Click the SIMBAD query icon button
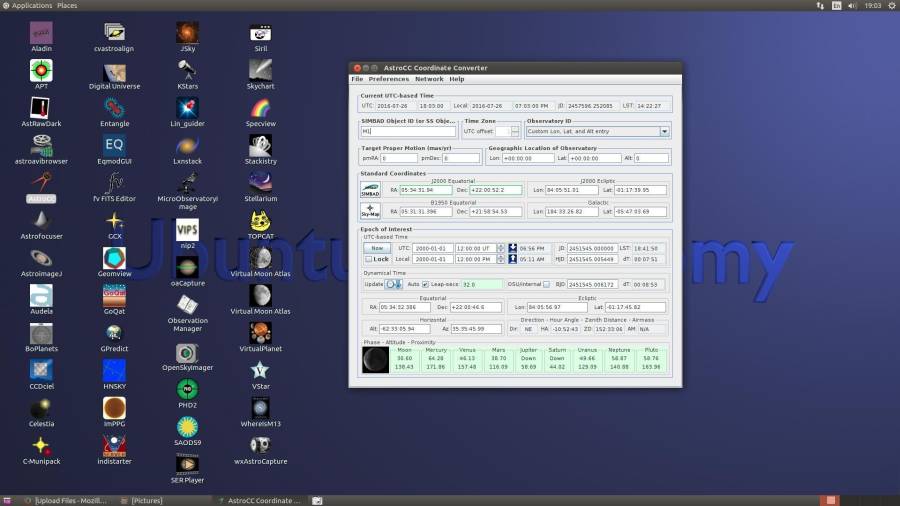The height and width of the screenshot is (506, 900). click(x=370, y=190)
